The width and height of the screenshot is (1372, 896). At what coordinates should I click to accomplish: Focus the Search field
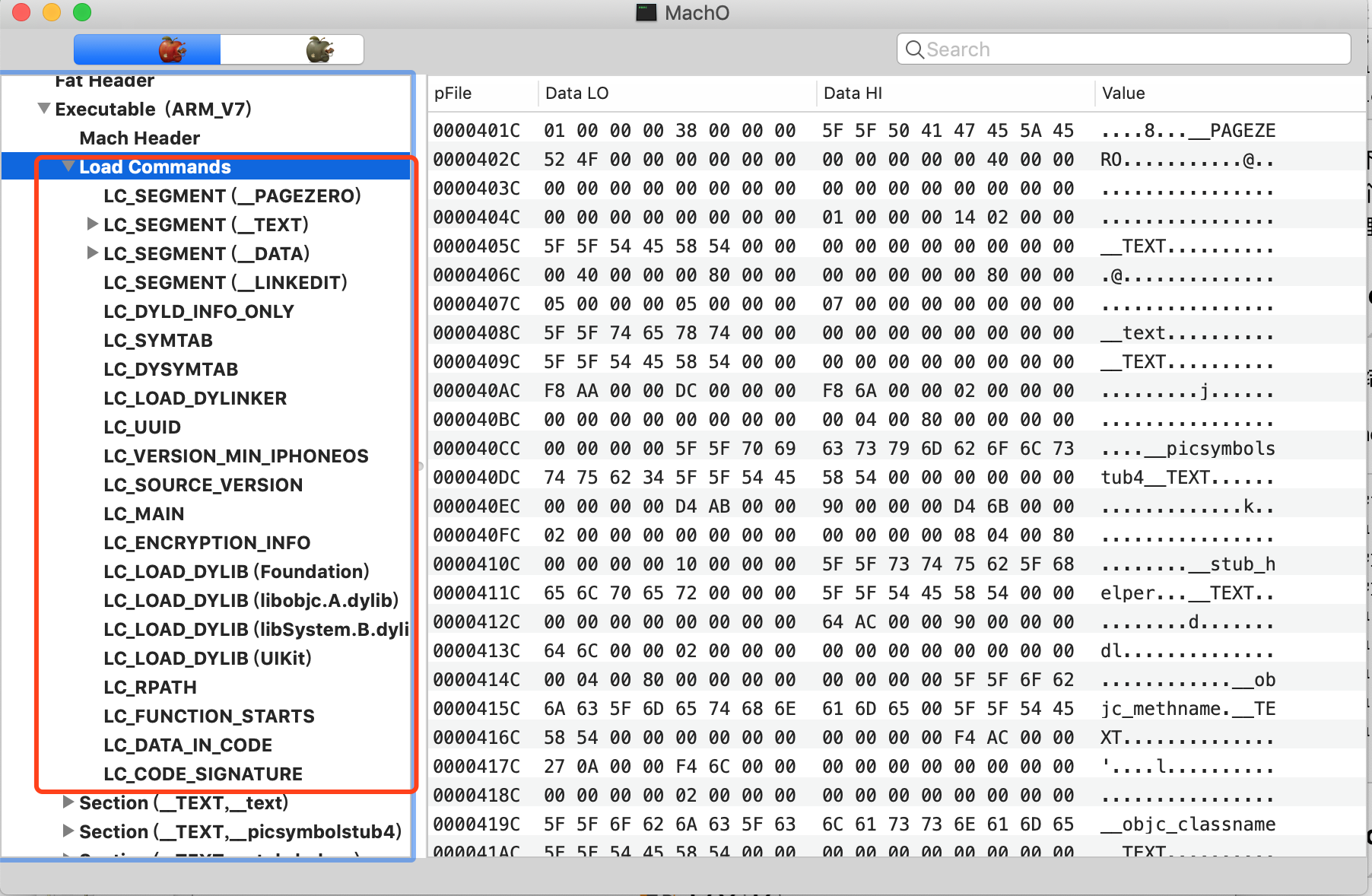point(1123,49)
